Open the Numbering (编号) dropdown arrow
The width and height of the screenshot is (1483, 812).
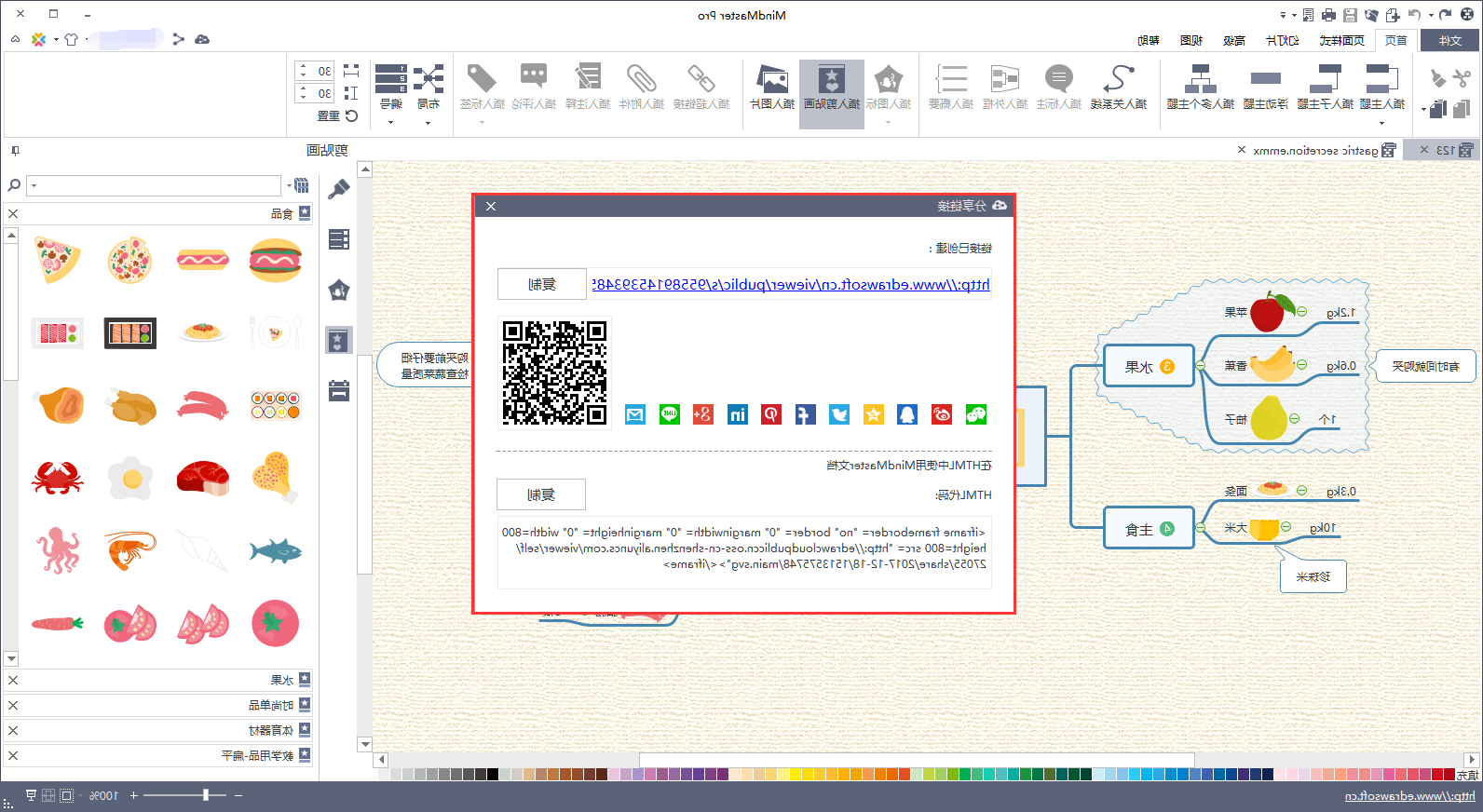click(x=390, y=123)
